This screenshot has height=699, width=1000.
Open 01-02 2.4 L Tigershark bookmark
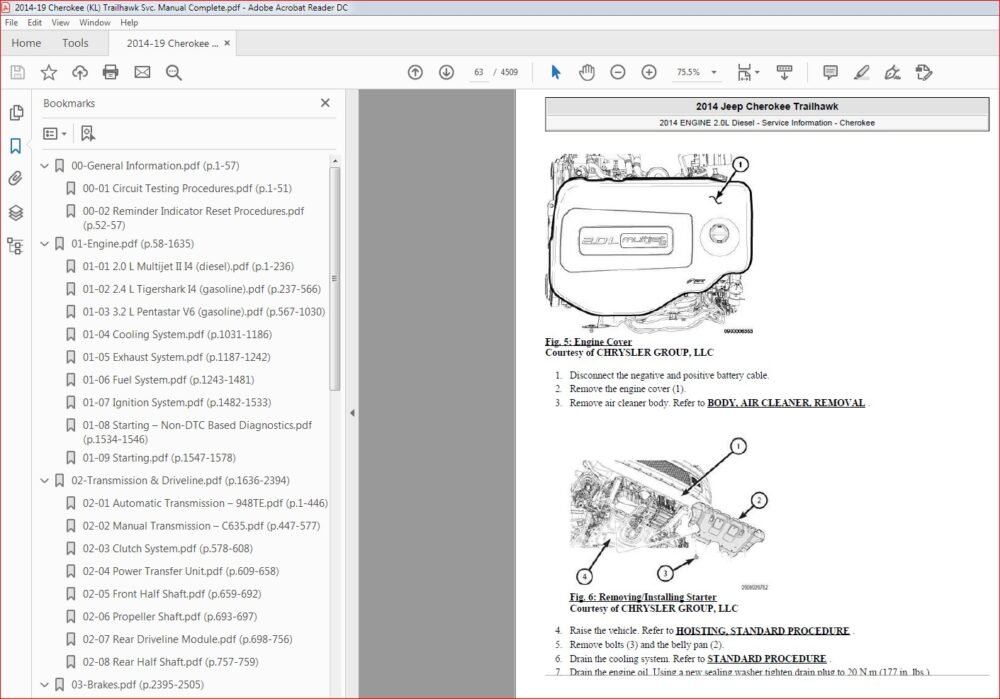[202, 289]
